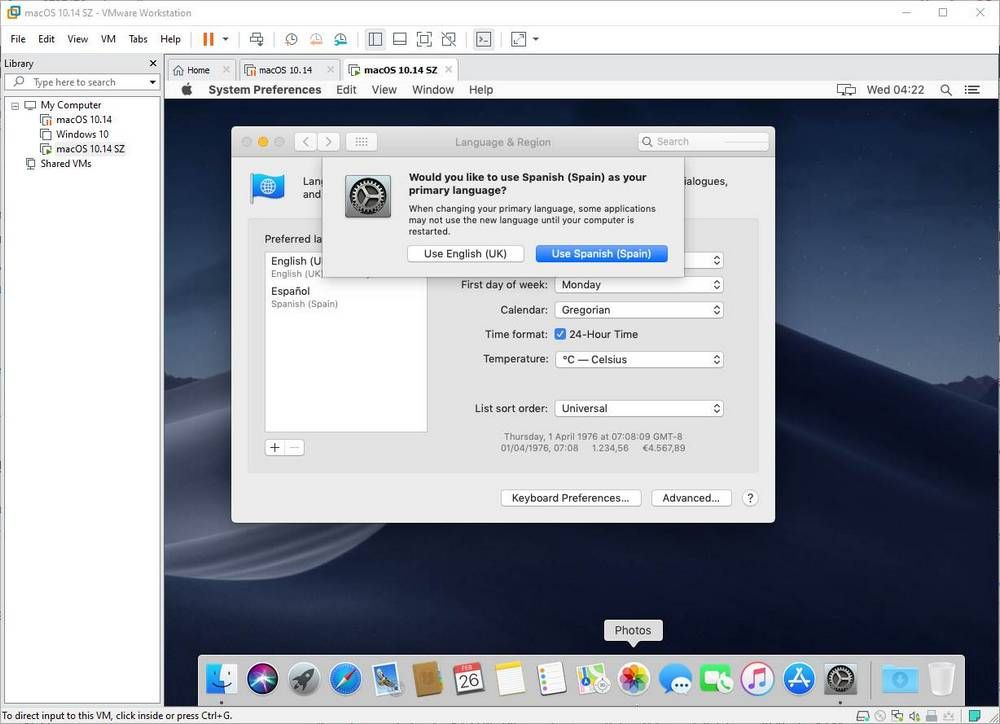Collapse the My Computer tree node

pos(15,105)
